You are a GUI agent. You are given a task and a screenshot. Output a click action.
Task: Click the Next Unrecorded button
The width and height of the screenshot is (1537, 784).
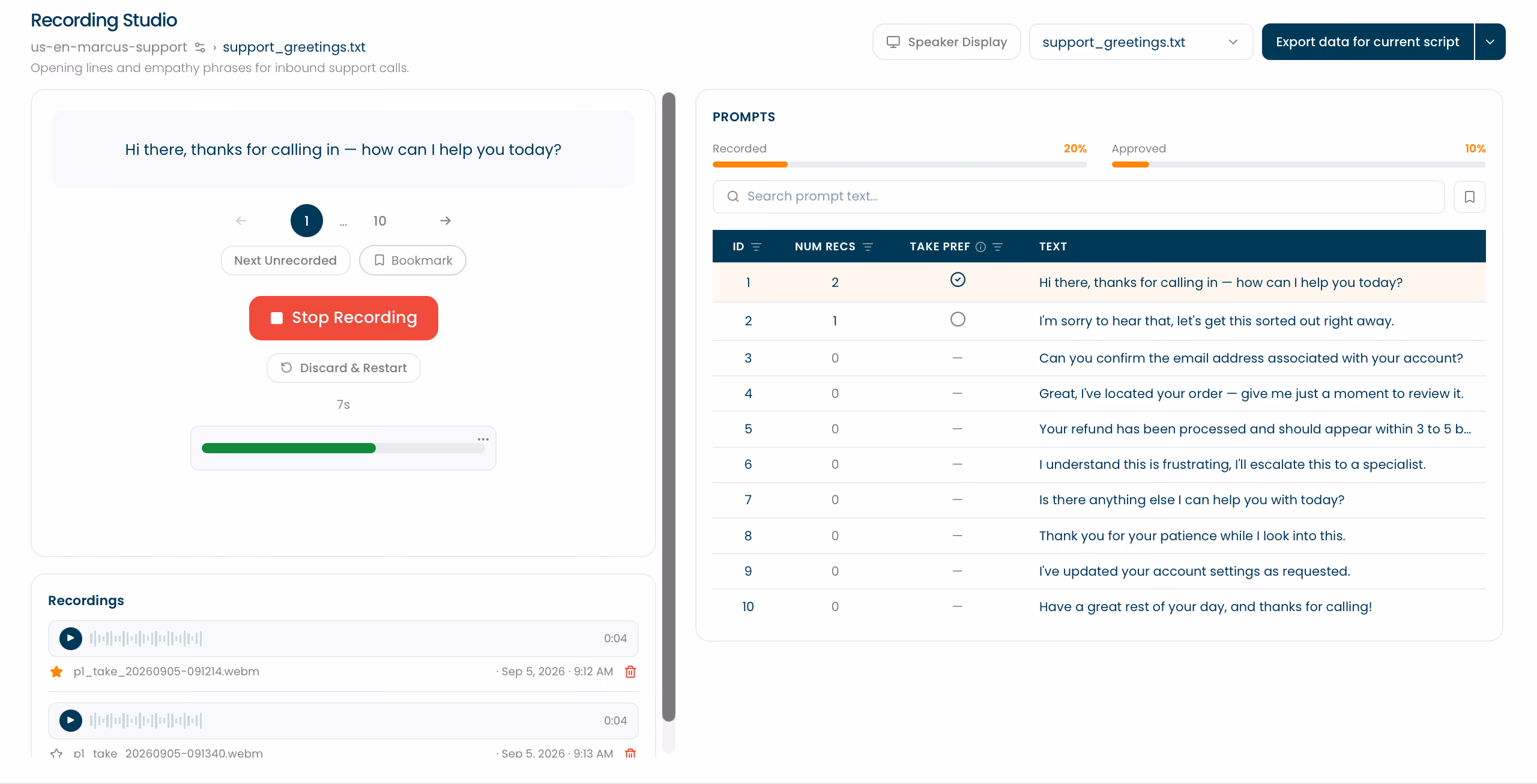(x=285, y=261)
